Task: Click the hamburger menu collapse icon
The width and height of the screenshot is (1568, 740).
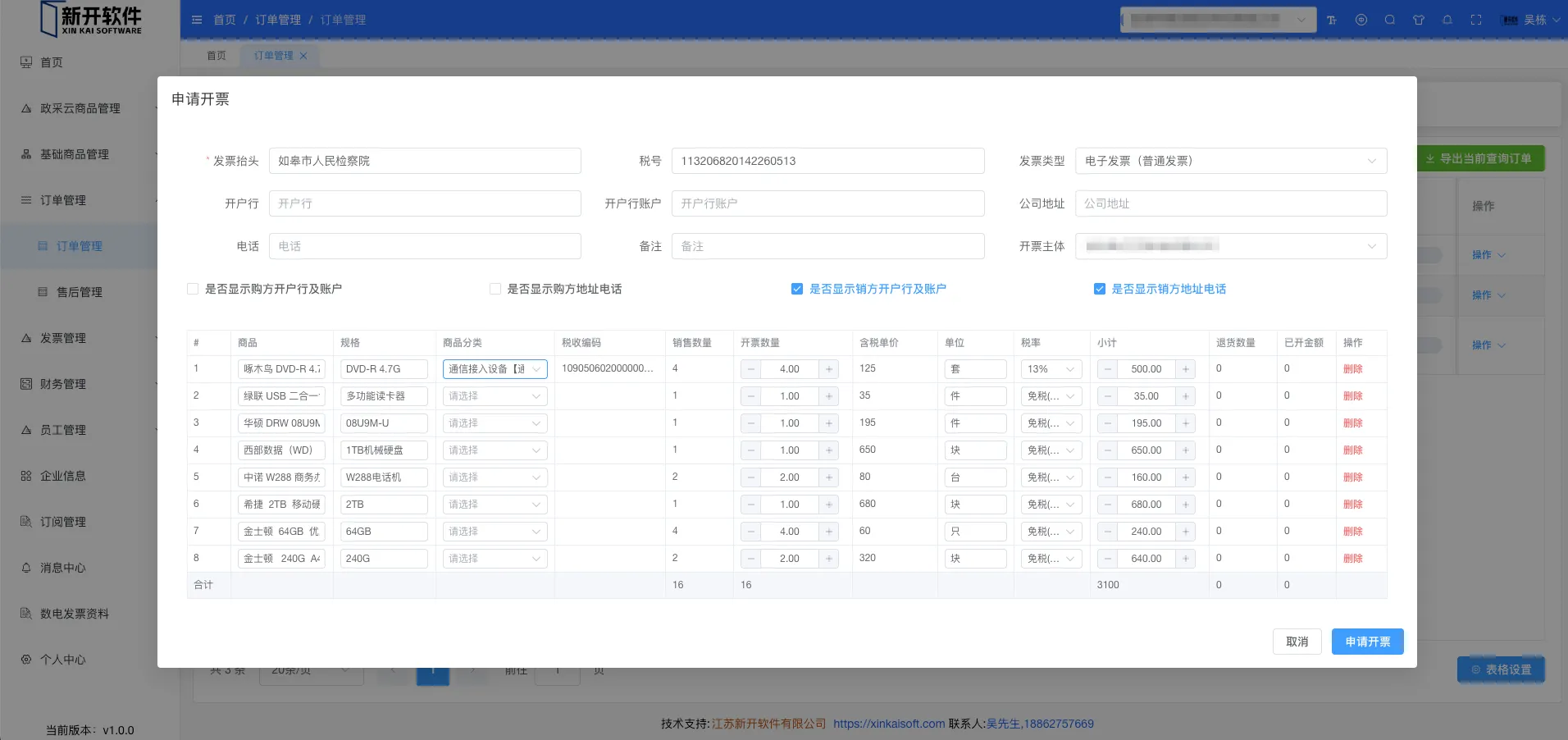Action: 197,20
